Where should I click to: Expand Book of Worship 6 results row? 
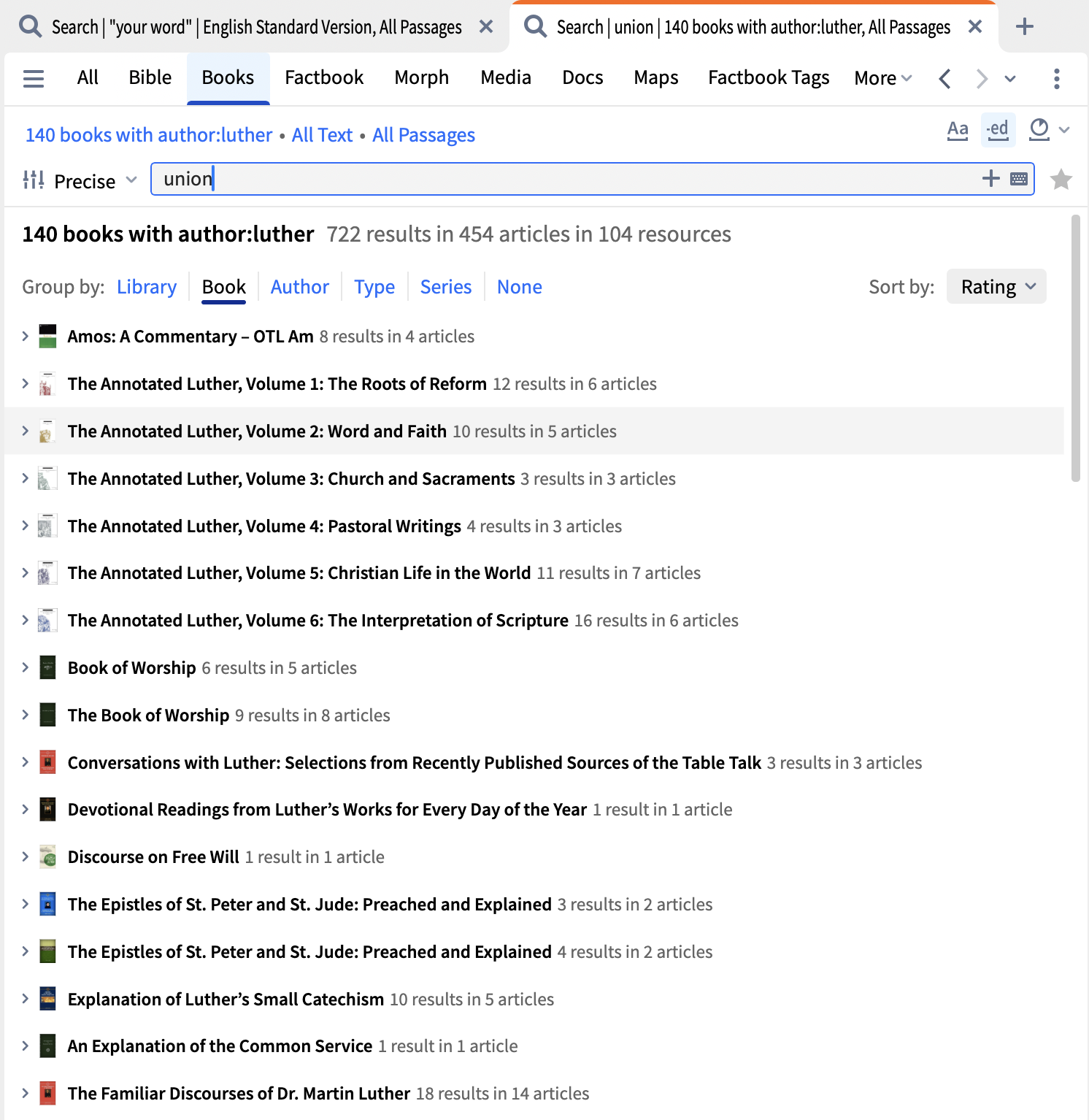pos(26,667)
